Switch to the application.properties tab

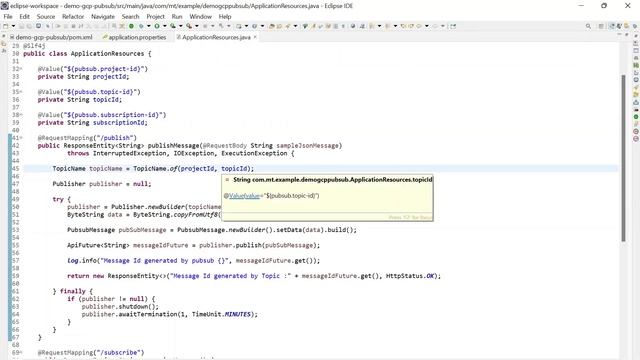(135, 37)
